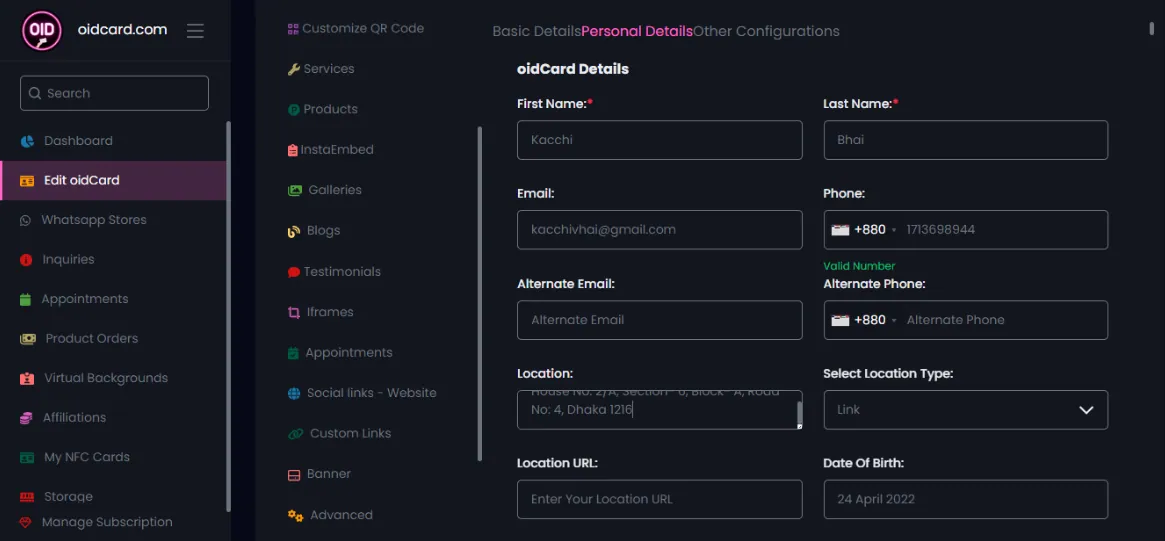Open Manage Subscription in the sidebar

[x=106, y=522]
